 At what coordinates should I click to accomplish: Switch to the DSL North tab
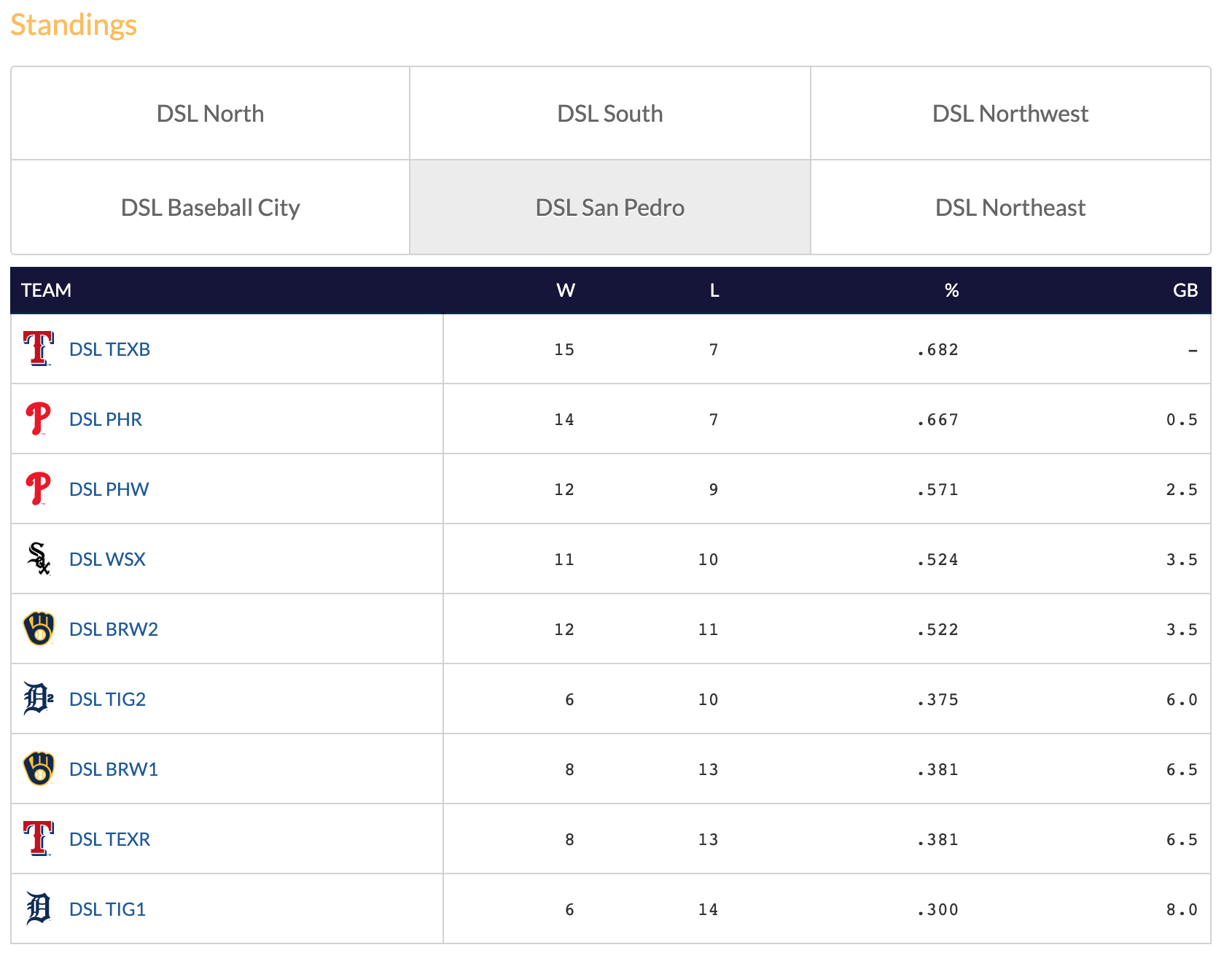pos(210,114)
